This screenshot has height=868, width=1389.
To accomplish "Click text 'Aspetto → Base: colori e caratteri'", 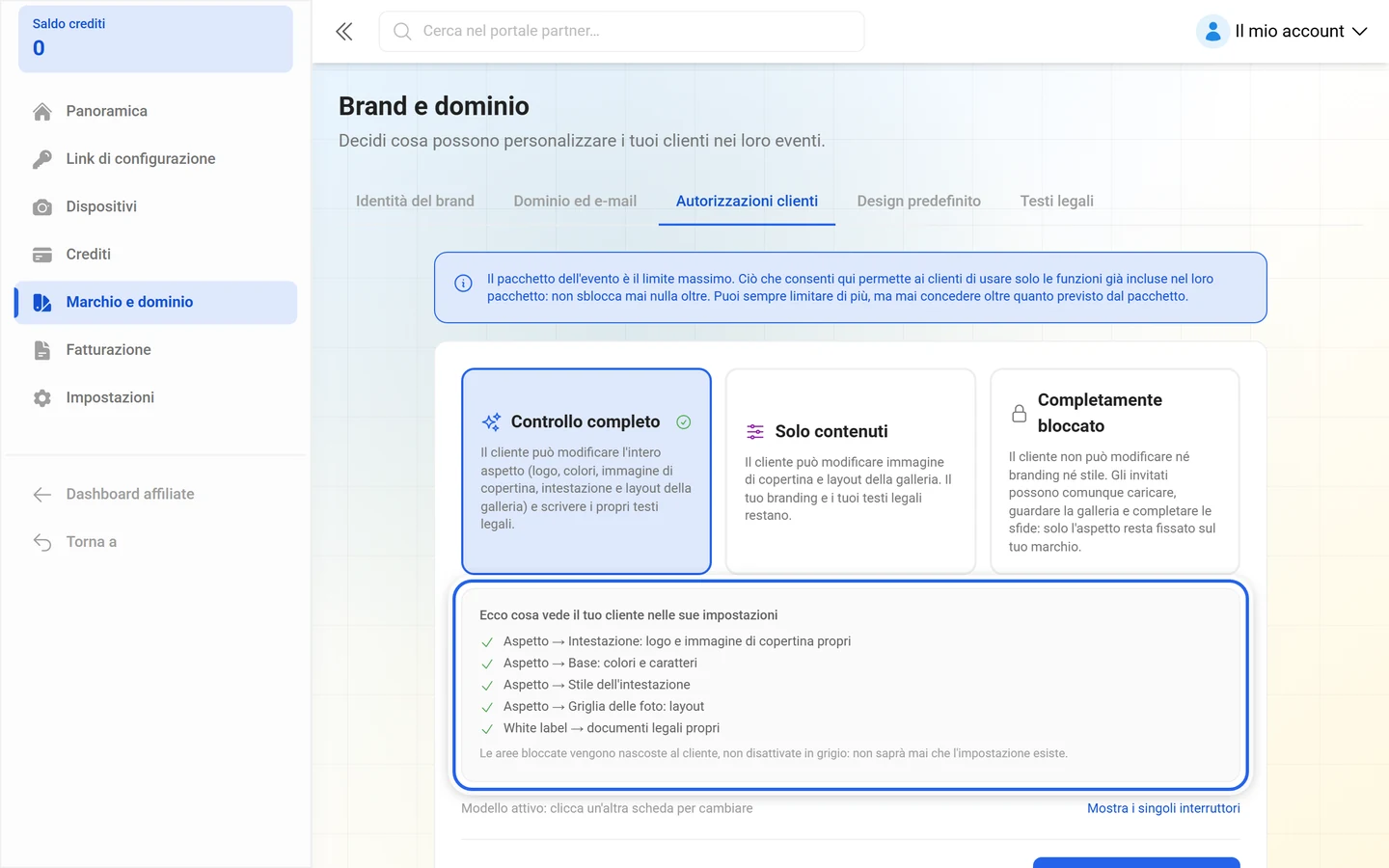I will click(x=600, y=664).
